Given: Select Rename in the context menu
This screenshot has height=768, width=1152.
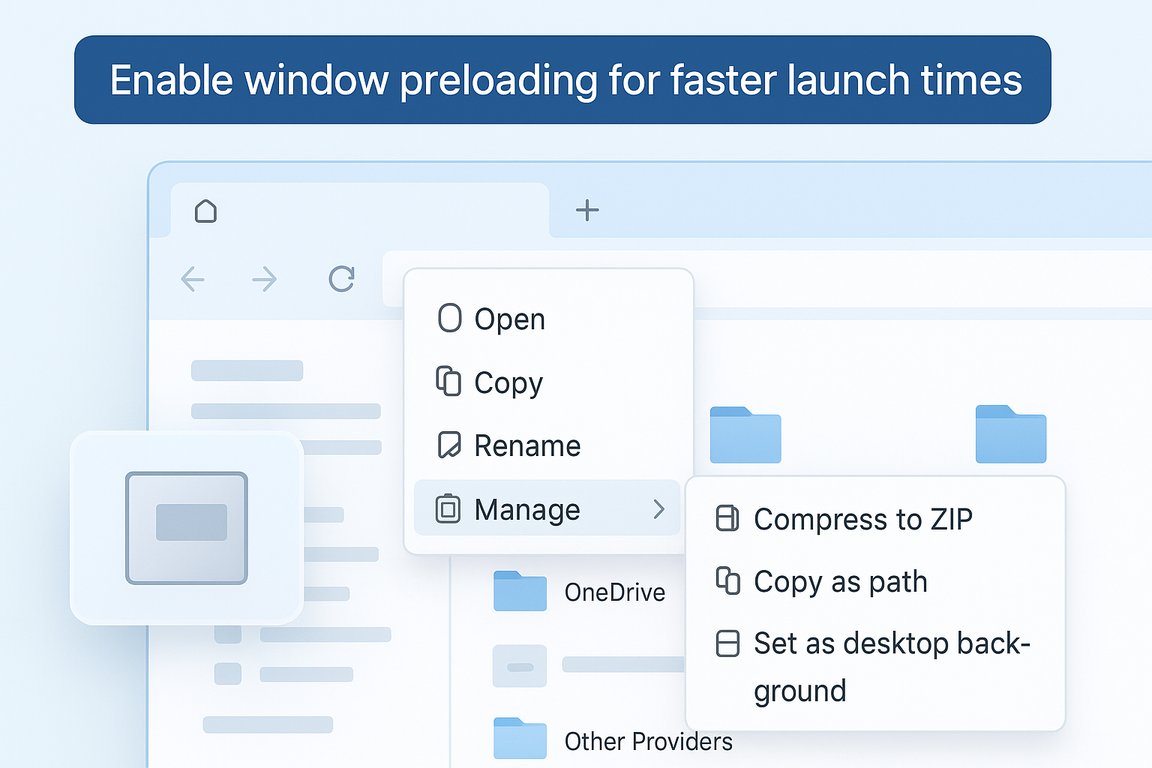Looking at the screenshot, I should (548, 445).
